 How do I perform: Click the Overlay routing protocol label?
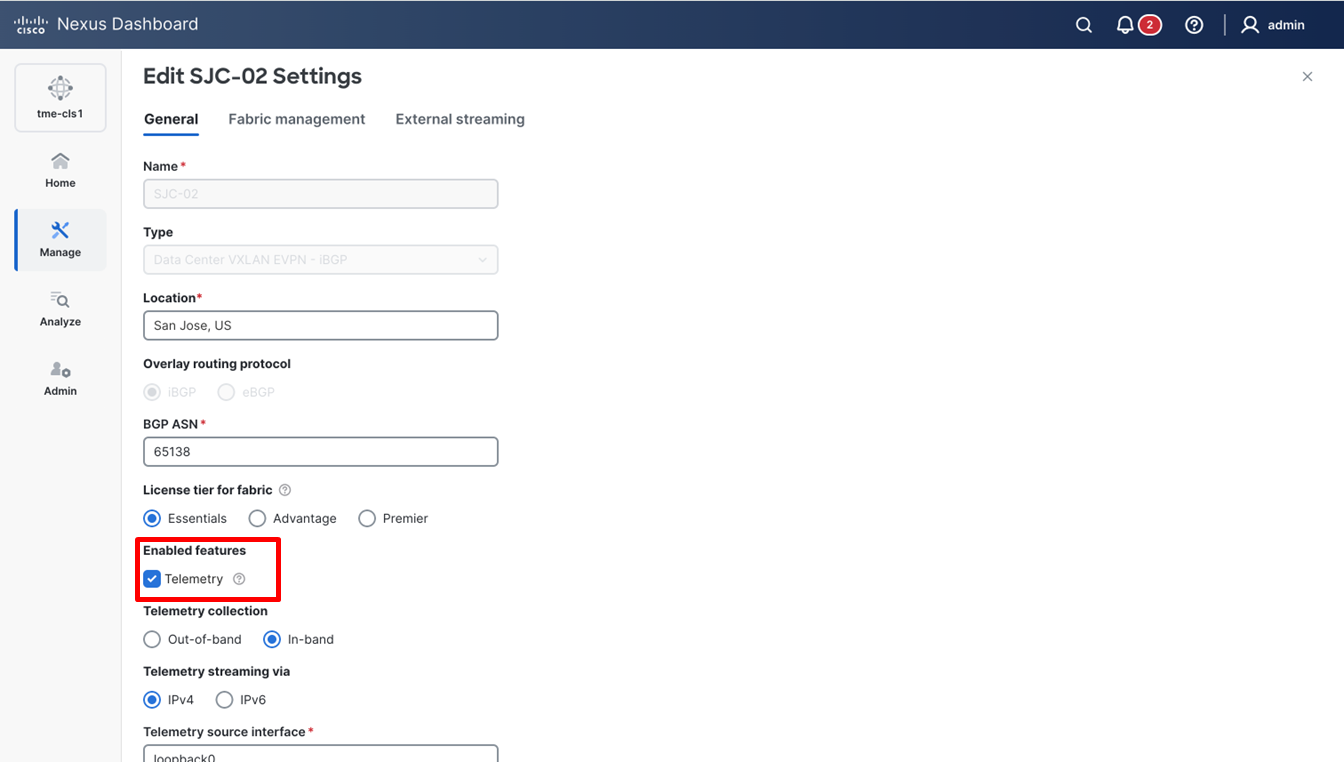(217, 364)
